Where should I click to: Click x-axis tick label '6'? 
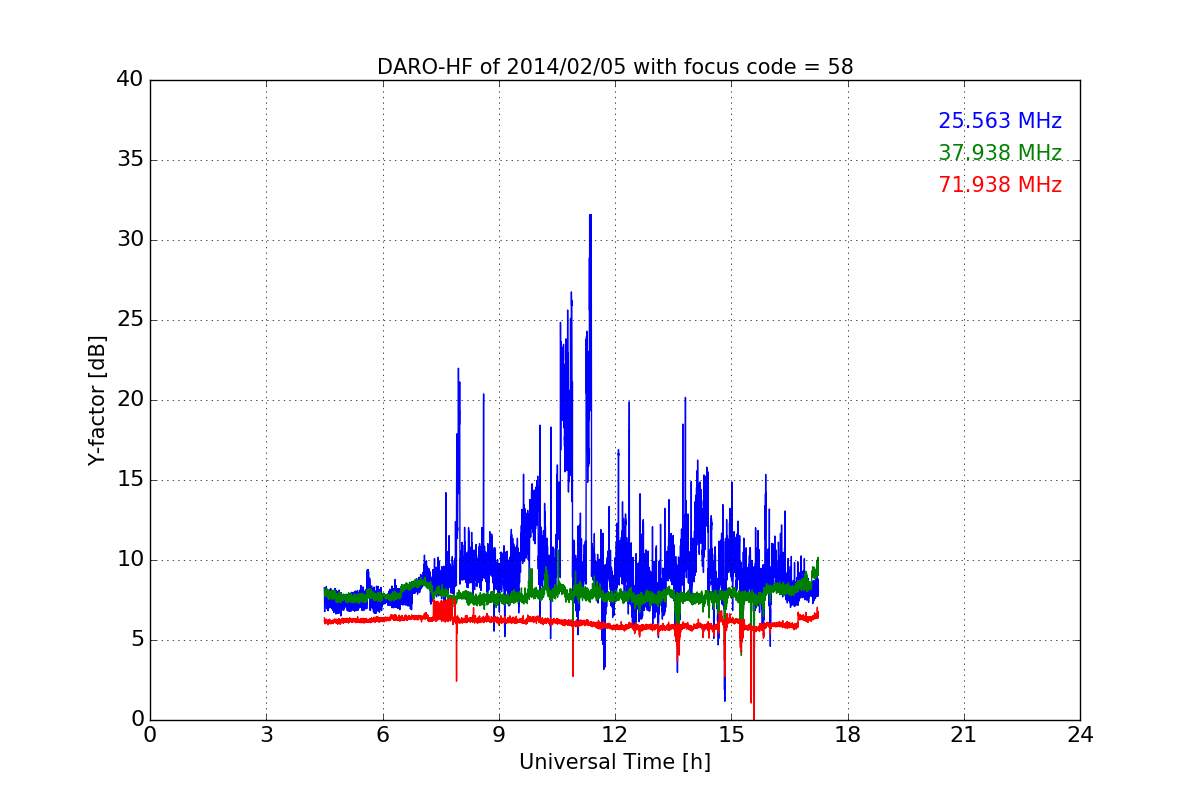tap(383, 734)
